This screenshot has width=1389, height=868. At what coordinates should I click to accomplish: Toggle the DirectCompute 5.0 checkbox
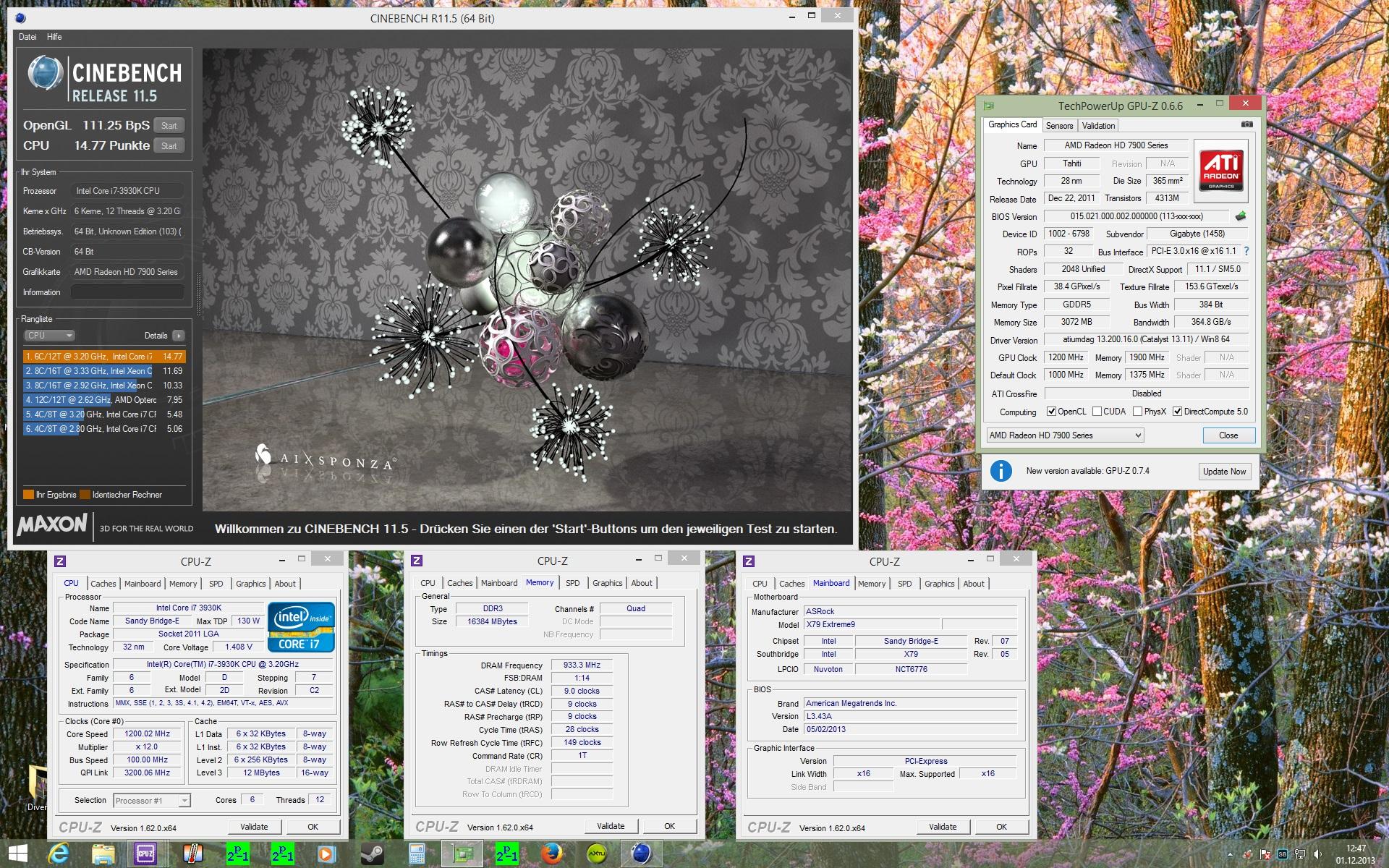point(1178,412)
